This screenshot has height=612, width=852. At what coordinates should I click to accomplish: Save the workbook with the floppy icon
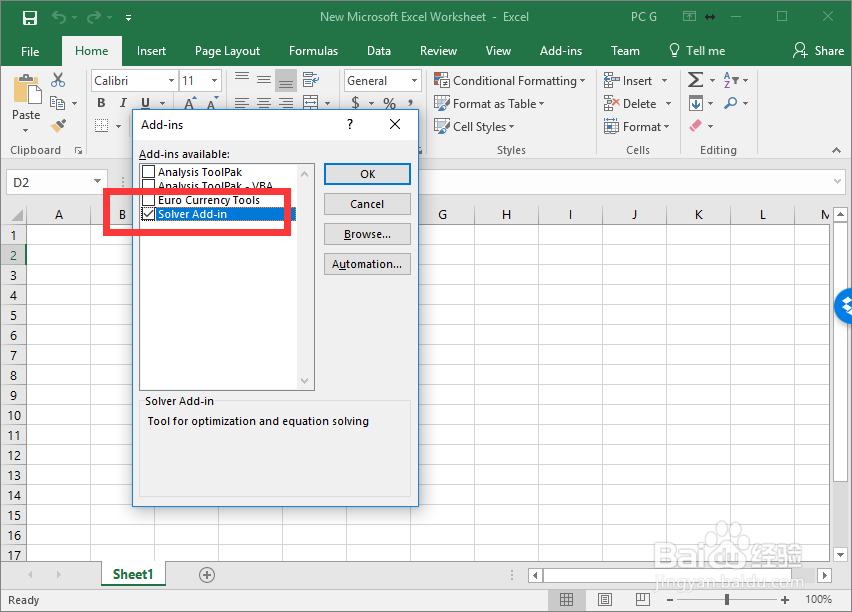click(x=30, y=17)
